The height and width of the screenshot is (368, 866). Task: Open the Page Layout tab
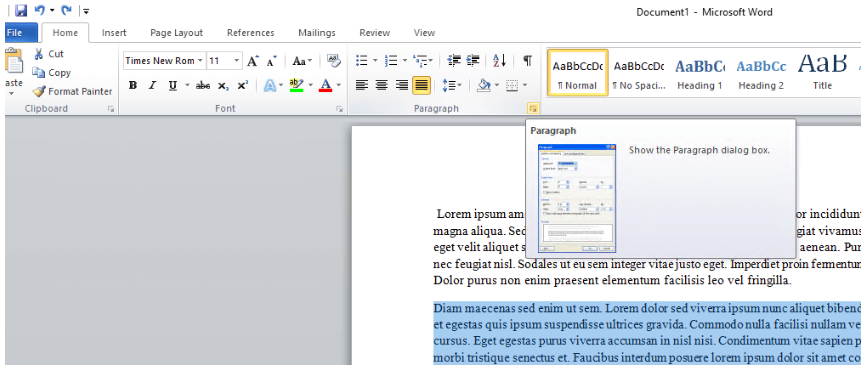coord(176,33)
